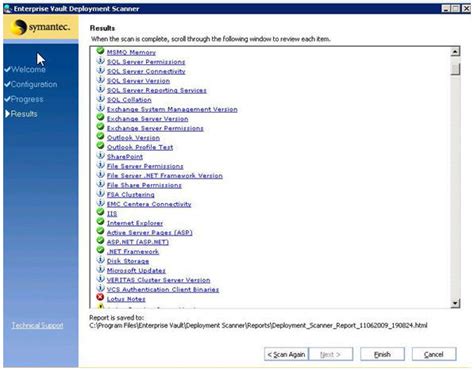The image size is (474, 372).
Task: Open the Technical Support link
Action: pos(37,325)
